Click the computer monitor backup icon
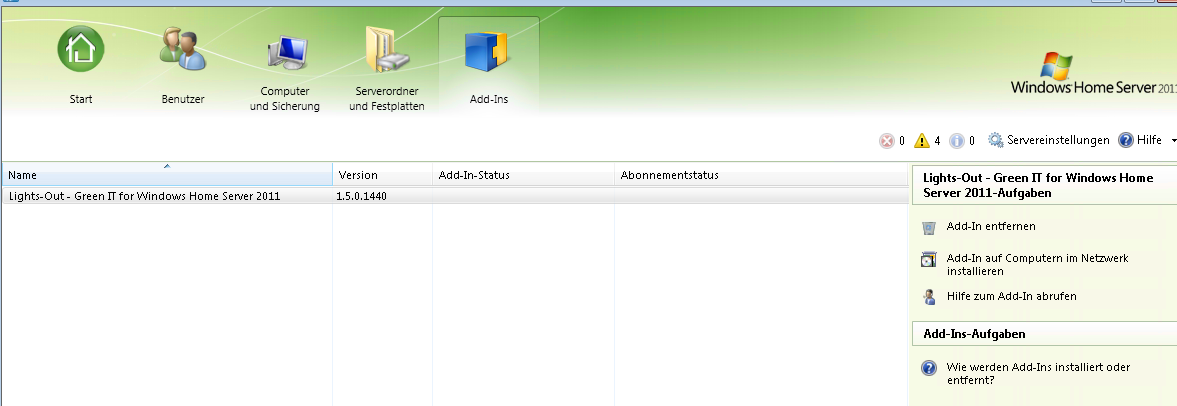Viewport: 1177px width, 406px height. coord(287,52)
